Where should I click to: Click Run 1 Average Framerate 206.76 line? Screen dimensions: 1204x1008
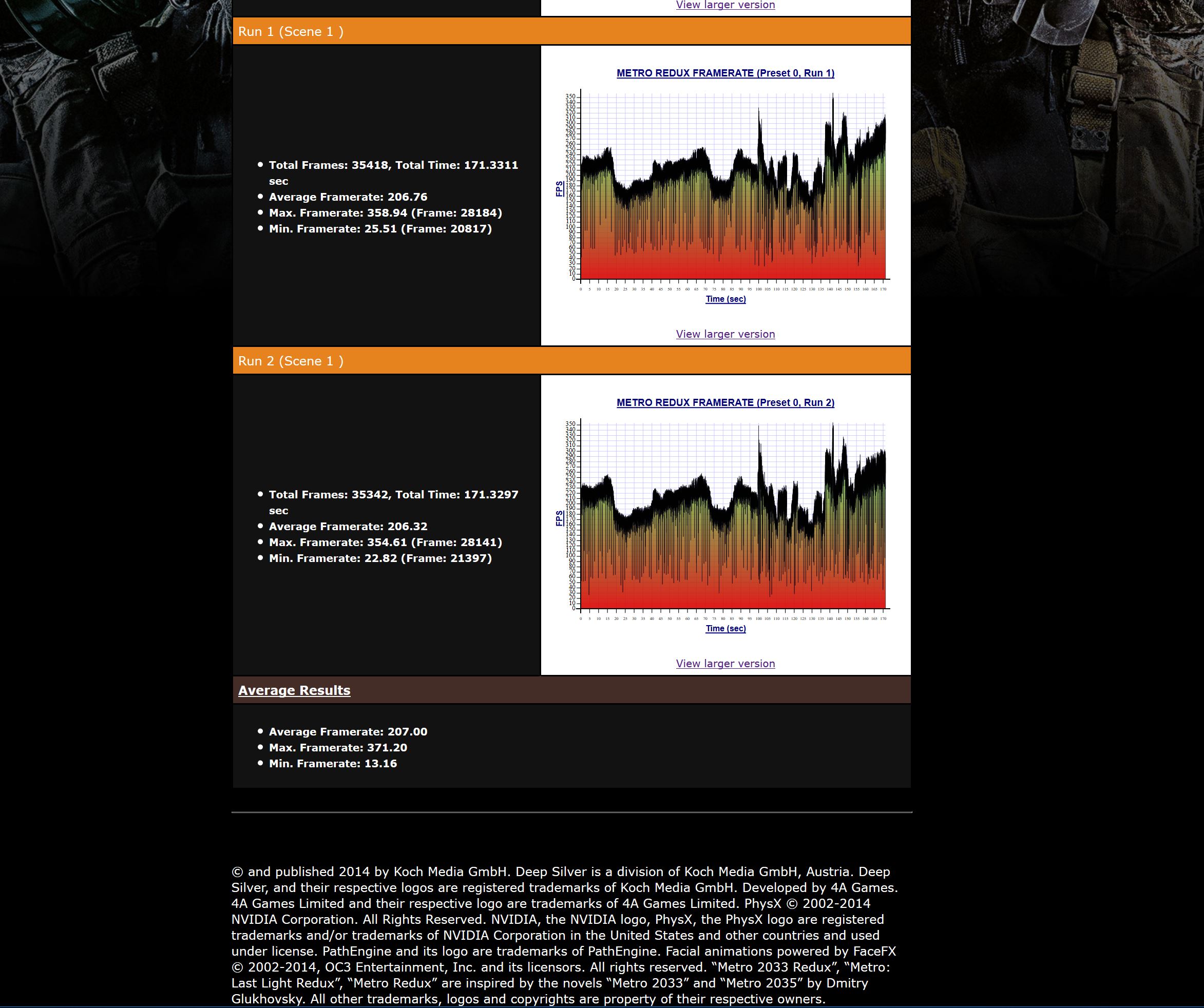[348, 197]
